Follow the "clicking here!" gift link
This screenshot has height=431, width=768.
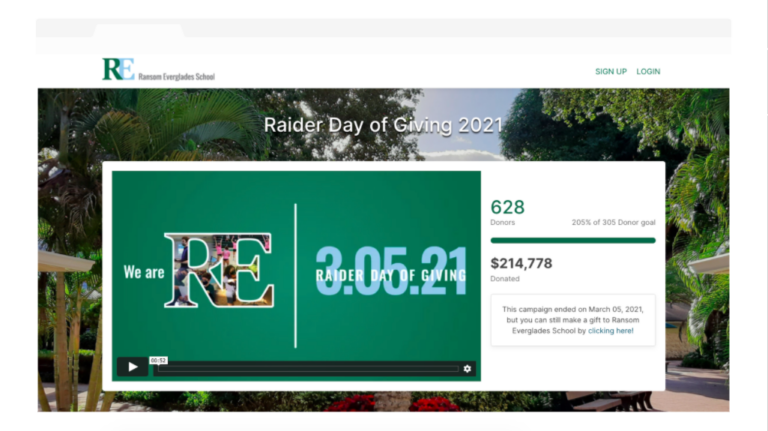click(x=610, y=331)
